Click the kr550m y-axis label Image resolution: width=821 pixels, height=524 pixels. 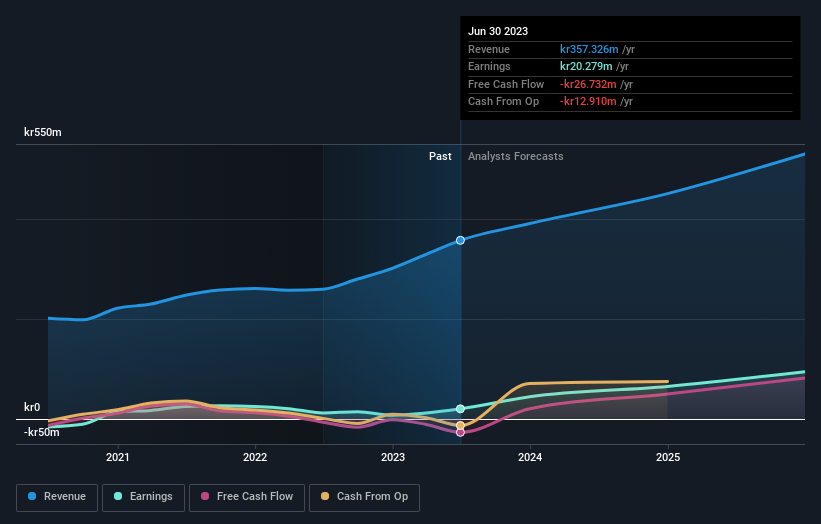click(x=42, y=132)
